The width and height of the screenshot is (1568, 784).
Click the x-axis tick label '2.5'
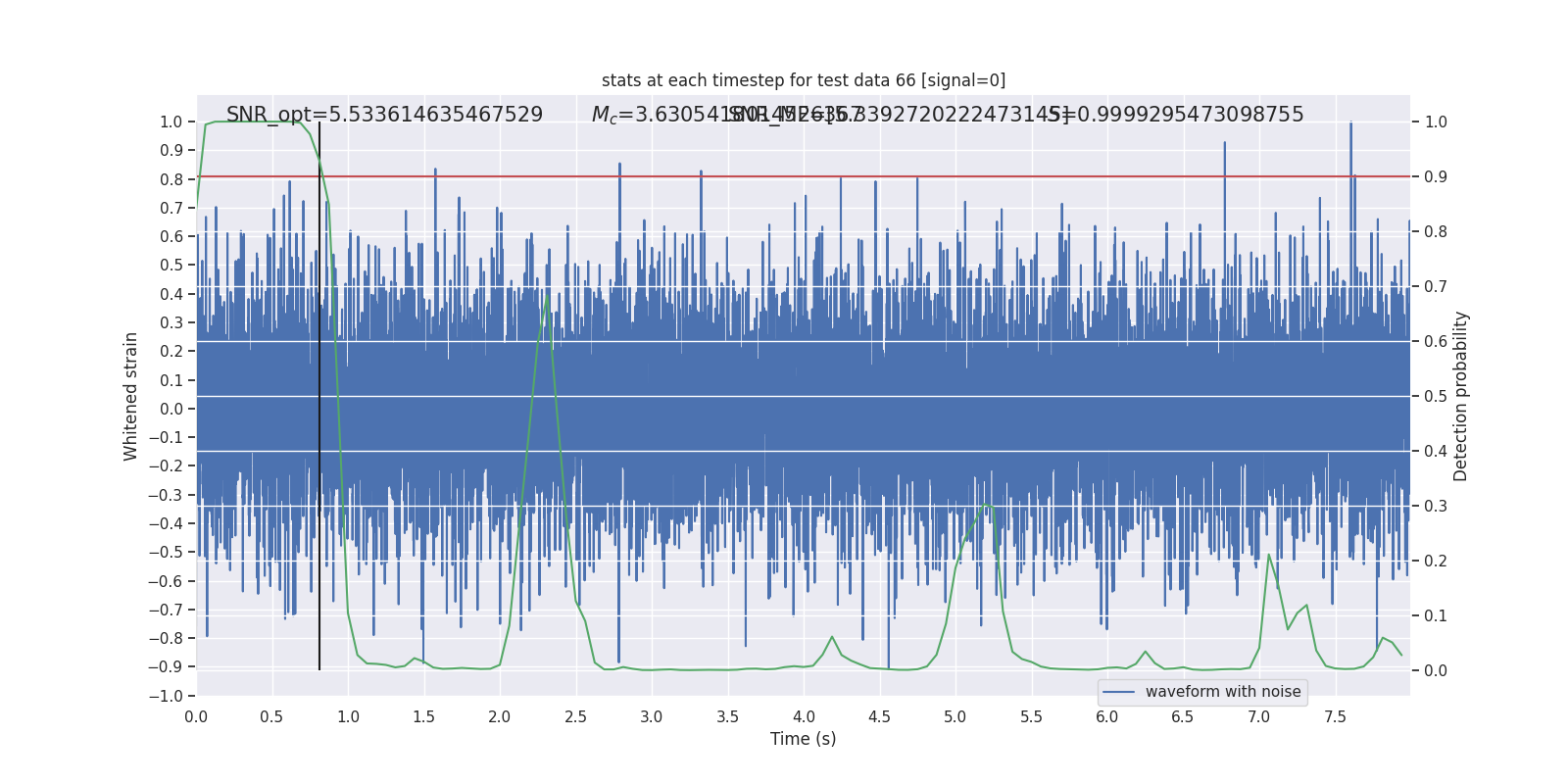576,717
